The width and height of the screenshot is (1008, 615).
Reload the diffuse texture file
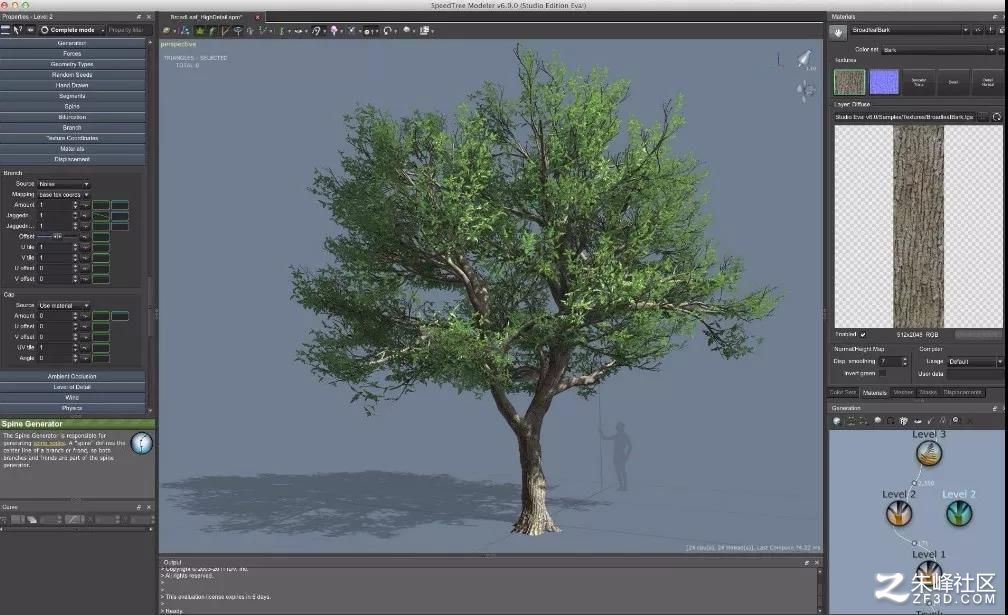click(x=996, y=117)
